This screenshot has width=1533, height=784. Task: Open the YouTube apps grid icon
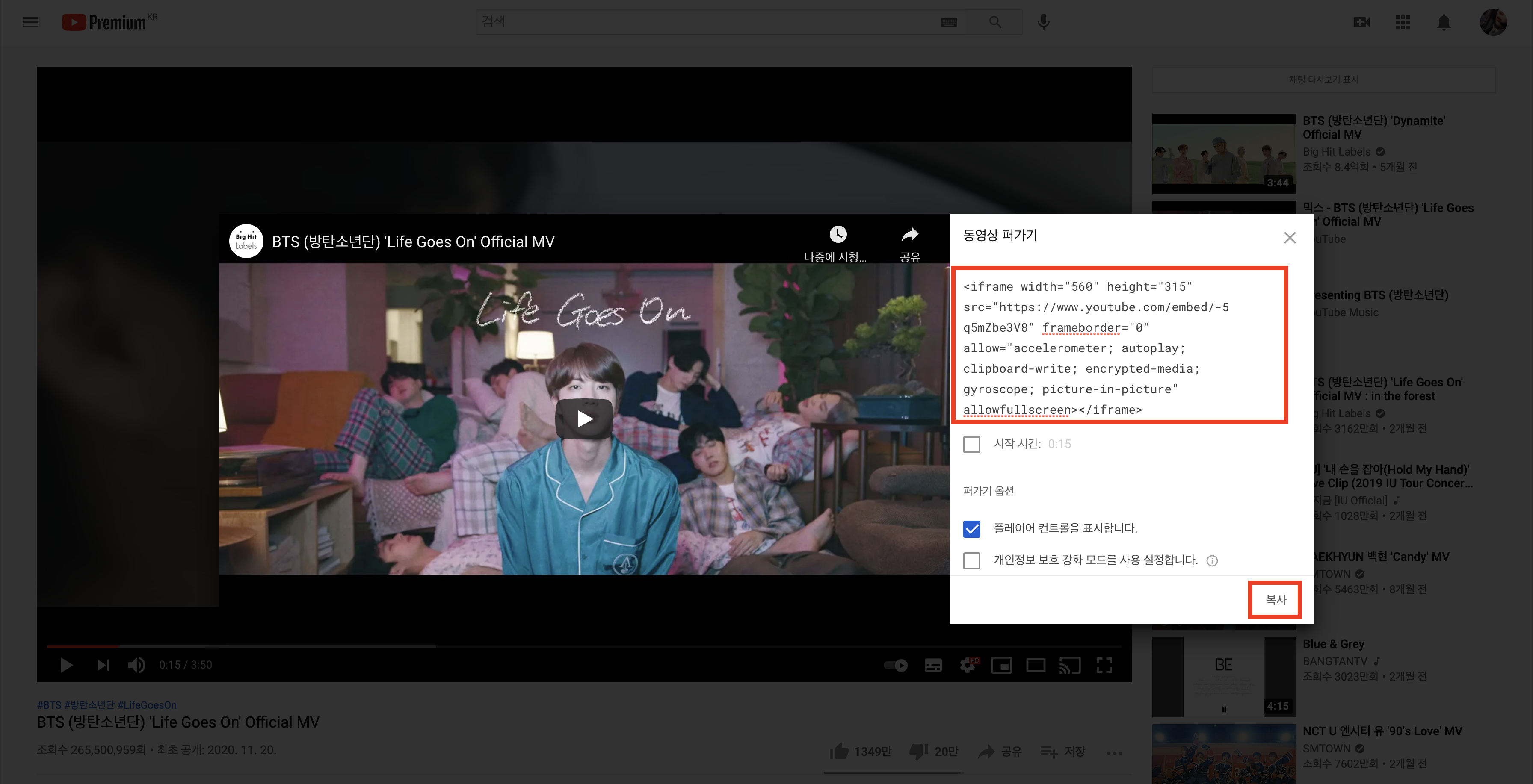(1403, 23)
